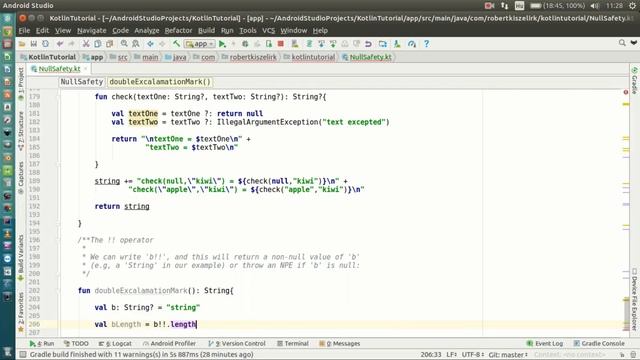Open the Analyze menu
This screenshot has width=640, height=360.
147,31
